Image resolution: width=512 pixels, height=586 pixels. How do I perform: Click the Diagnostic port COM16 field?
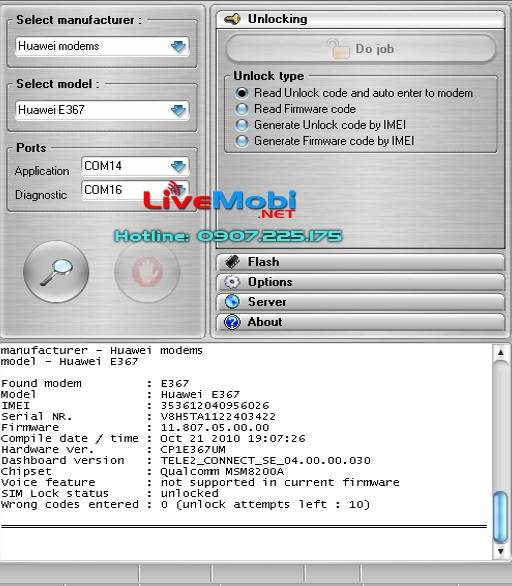coord(135,190)
